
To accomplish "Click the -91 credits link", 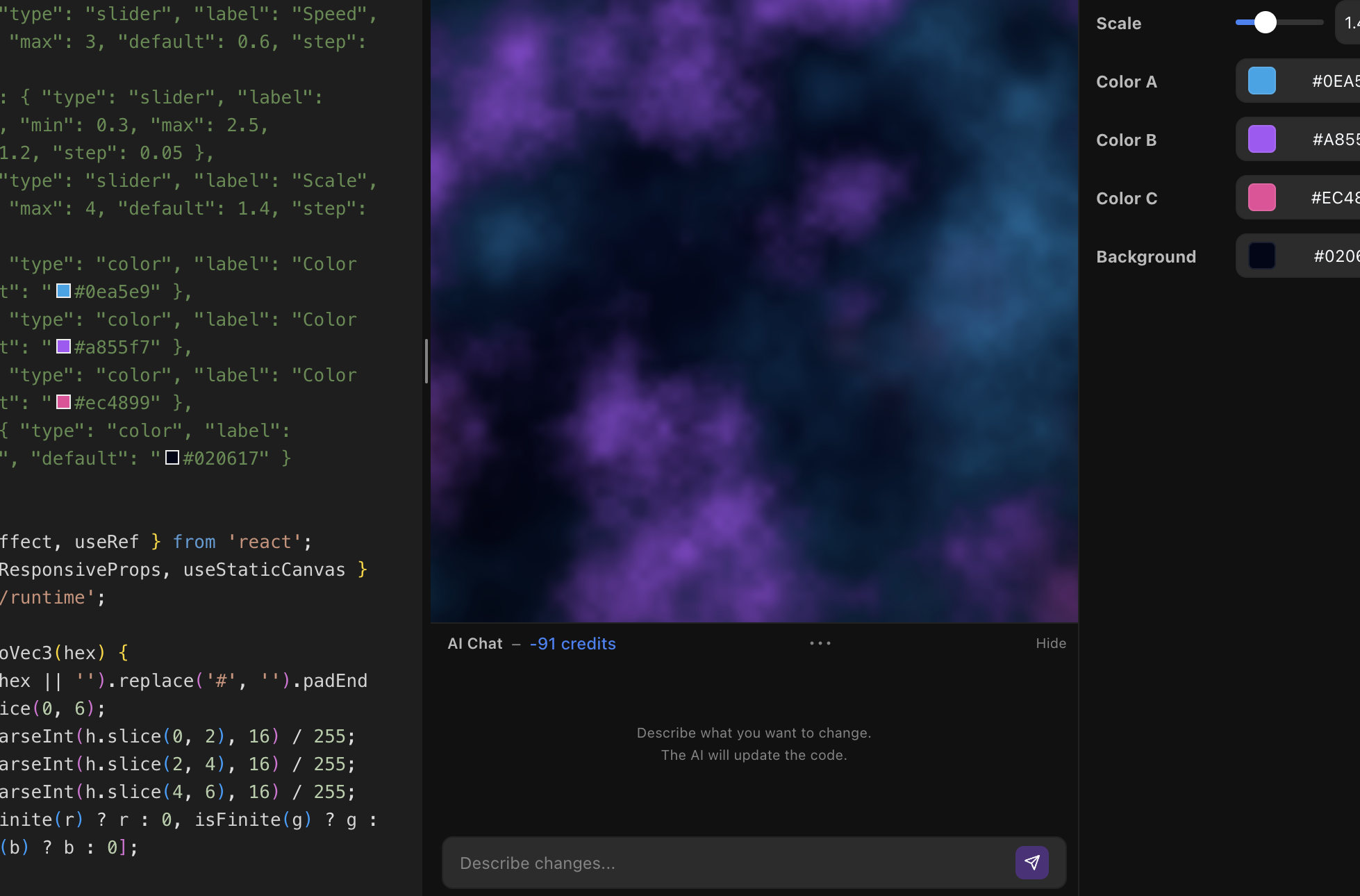I will tap(572, 644).
